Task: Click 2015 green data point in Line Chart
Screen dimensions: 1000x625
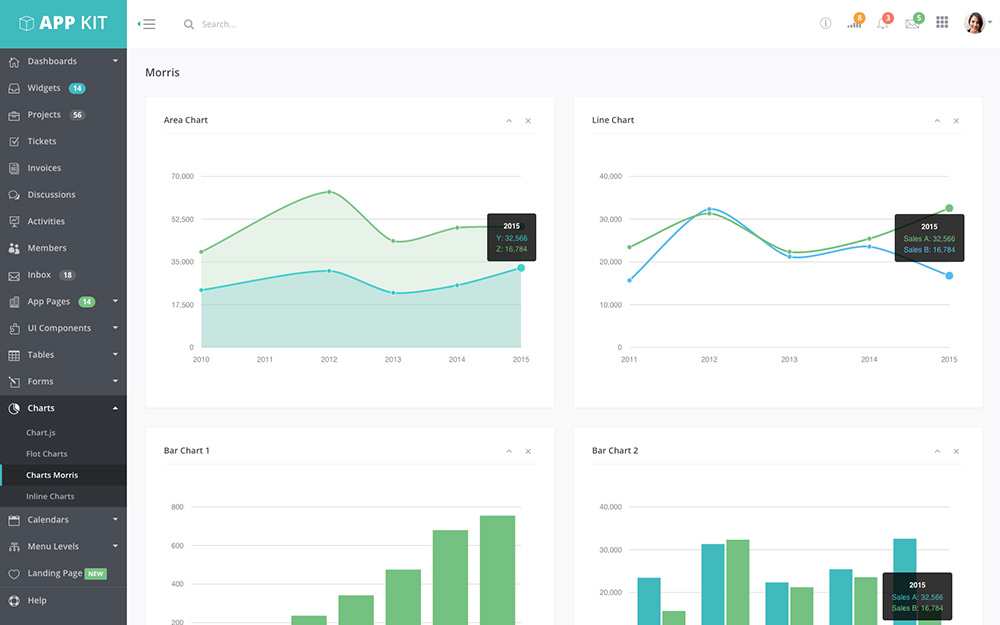Action: pyautogui.click(x=949, y=209)
